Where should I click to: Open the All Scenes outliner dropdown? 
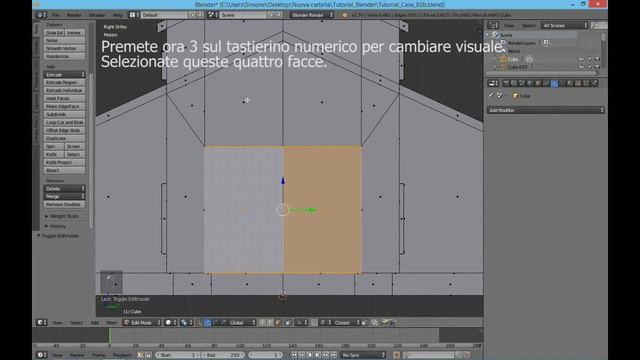click(x=565, y=25)
